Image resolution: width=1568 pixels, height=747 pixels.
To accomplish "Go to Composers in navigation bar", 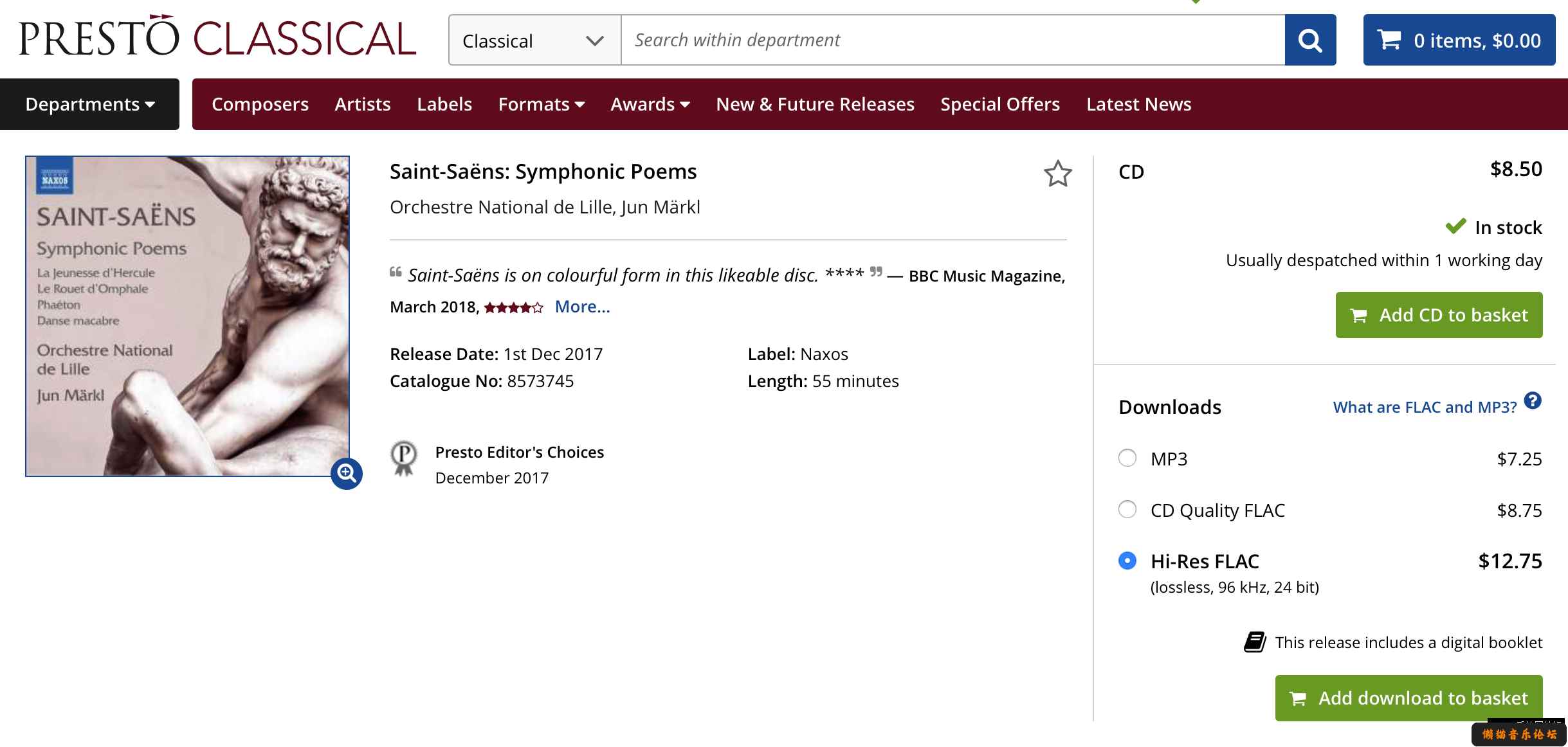I will coord(260,104).
